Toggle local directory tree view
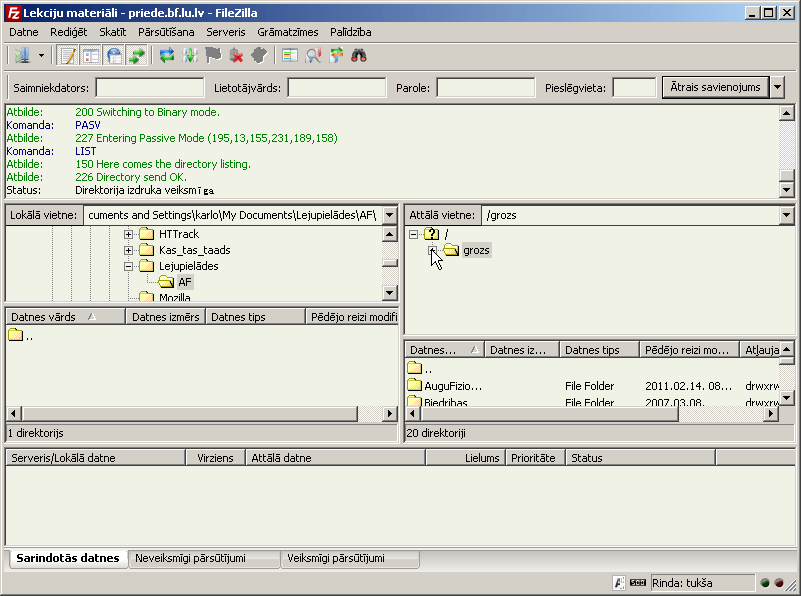Image resolution: width=801 pixels, height=596 pixels. (91, 55)
